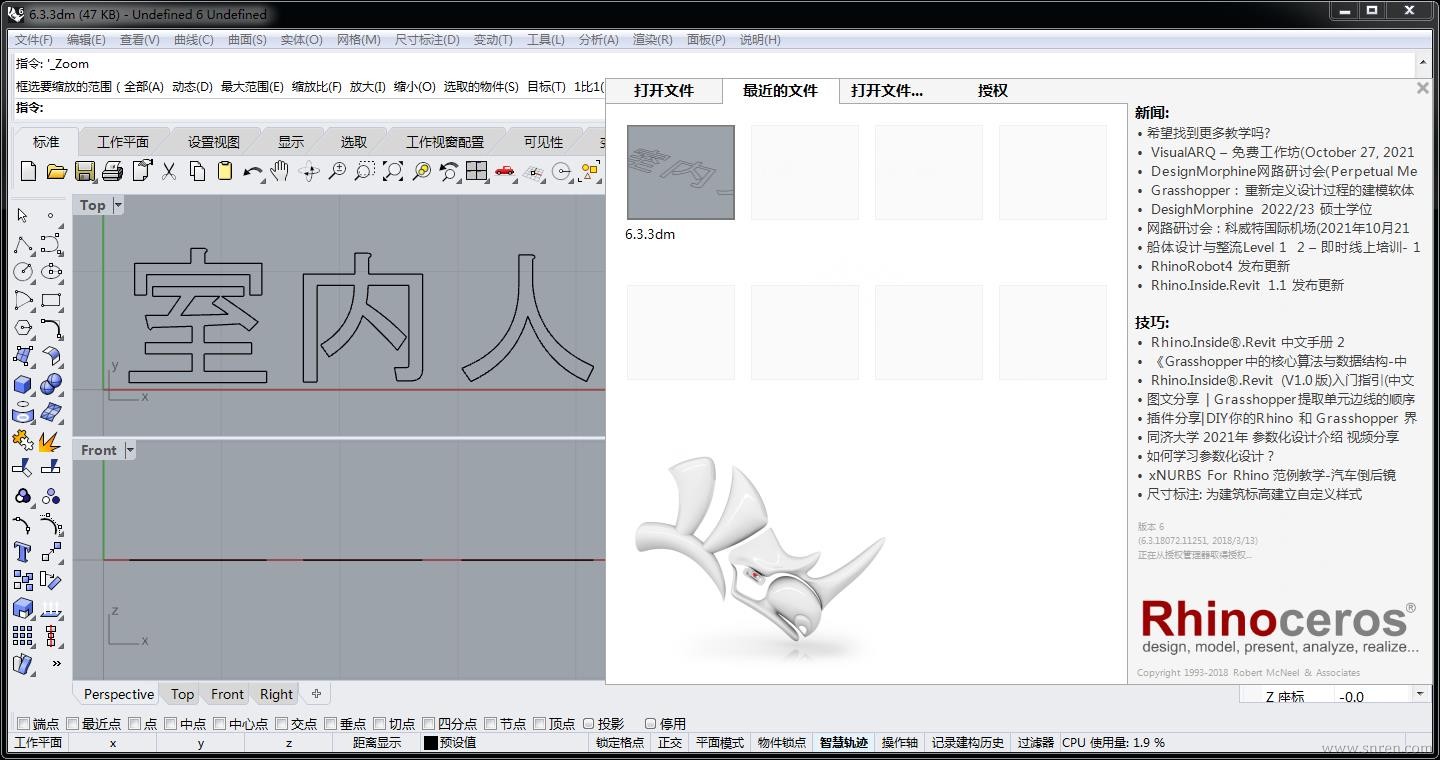Click the Zoom selected icon
Image resolution: width=1440 pixels, height=760 pixels.
click(x=421, y=172)
